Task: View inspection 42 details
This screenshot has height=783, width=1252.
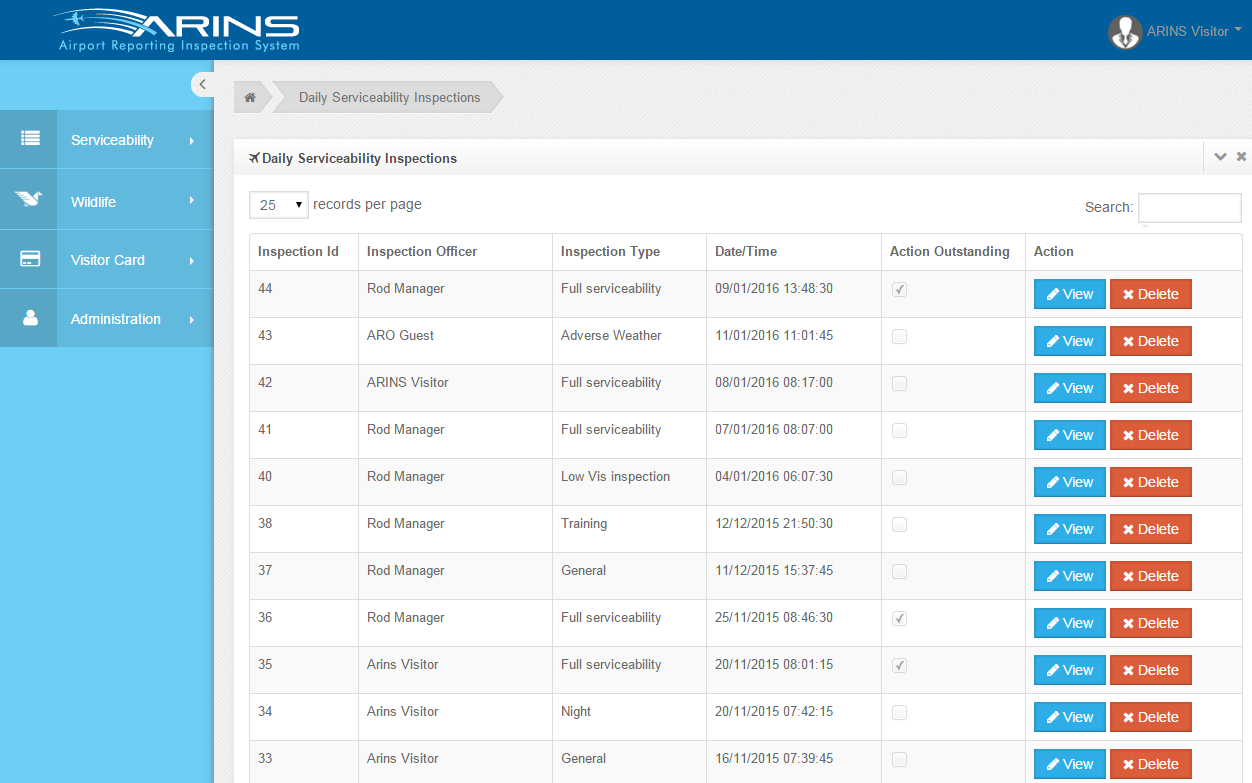Action: coord(1069,388)
